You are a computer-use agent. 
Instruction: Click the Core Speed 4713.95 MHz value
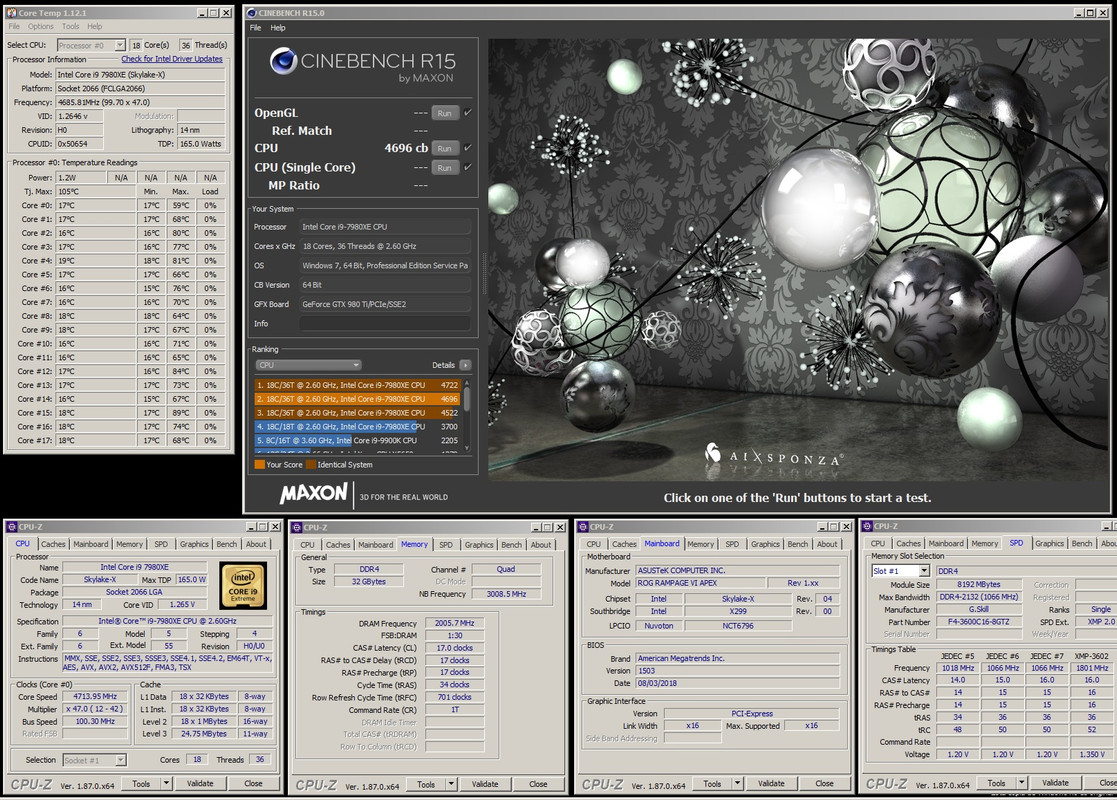95,697
